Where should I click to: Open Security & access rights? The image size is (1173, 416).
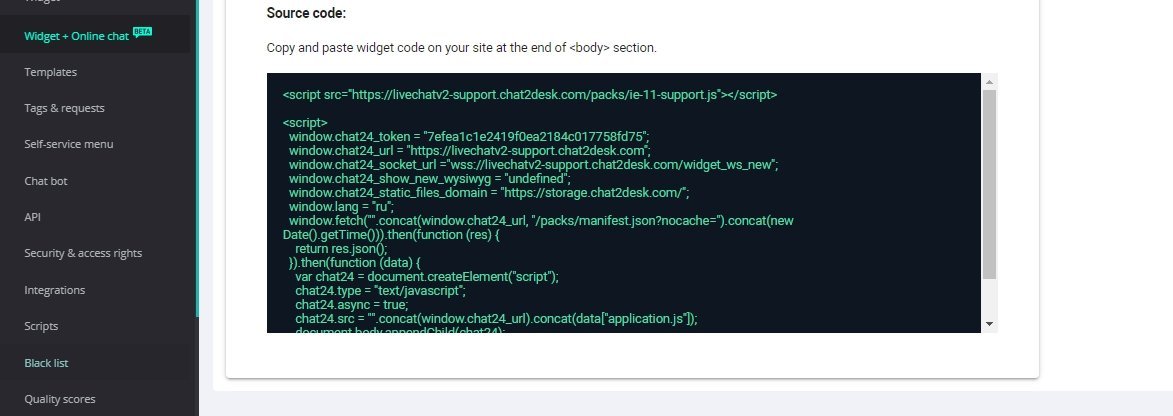[83, 254]
